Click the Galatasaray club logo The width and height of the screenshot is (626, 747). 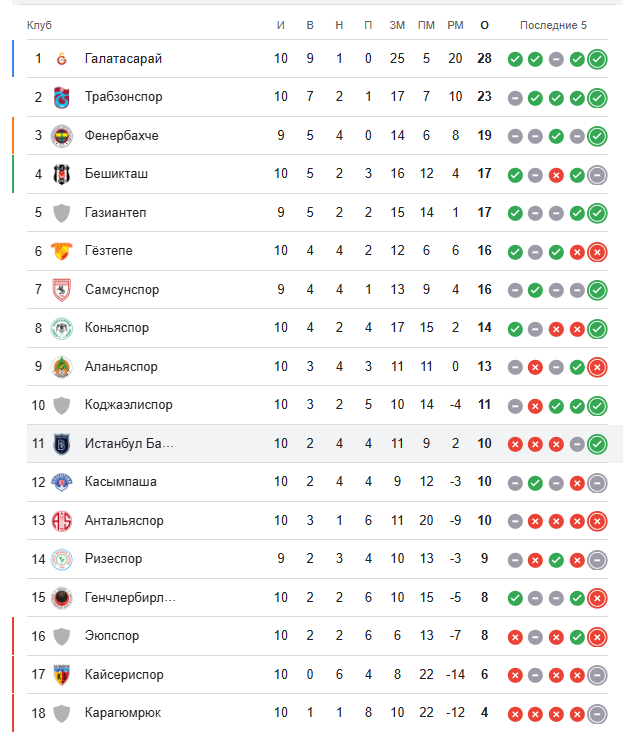pyautogui.click(x=62, y=59)
